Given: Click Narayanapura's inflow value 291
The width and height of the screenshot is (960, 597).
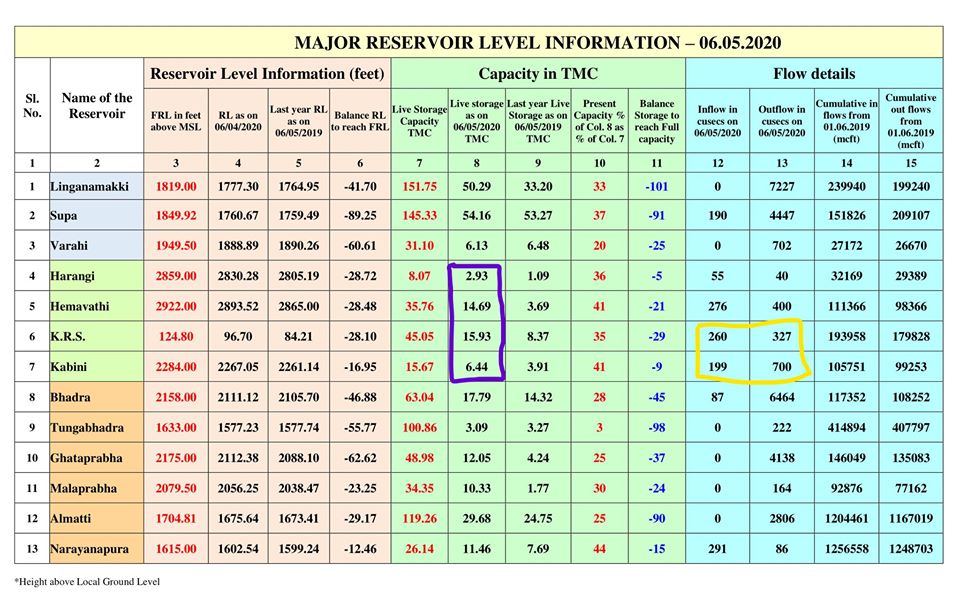Looking at the screenshot, I should tap(717, 549).
